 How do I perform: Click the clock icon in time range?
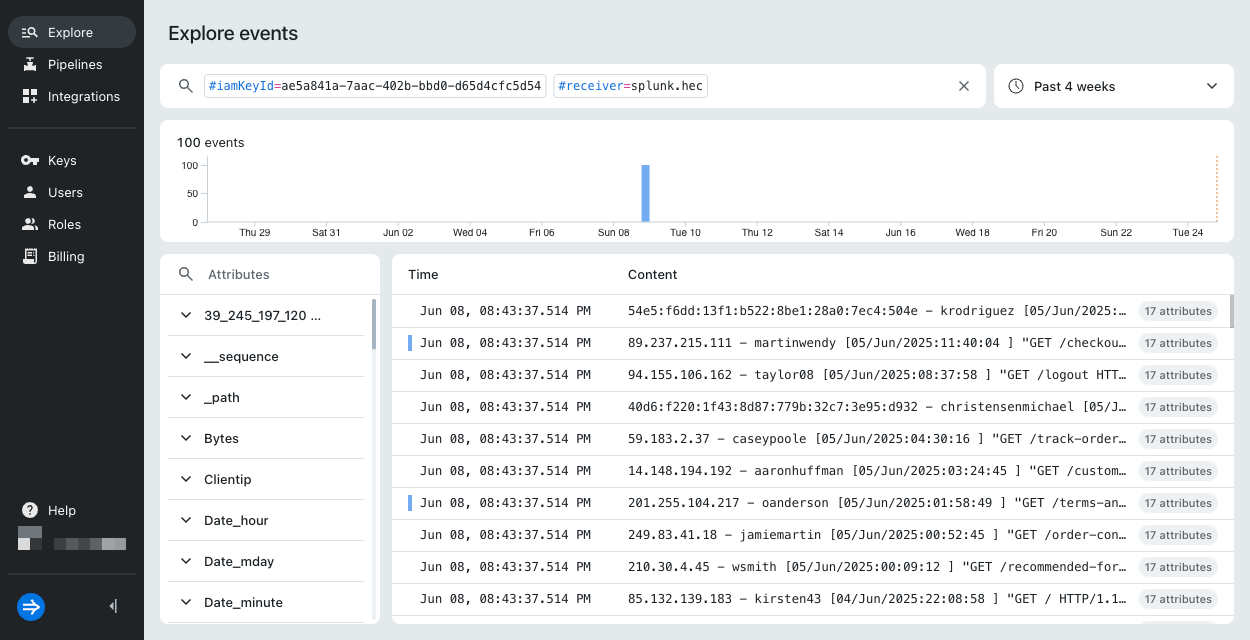click(x=1016, y=86)
